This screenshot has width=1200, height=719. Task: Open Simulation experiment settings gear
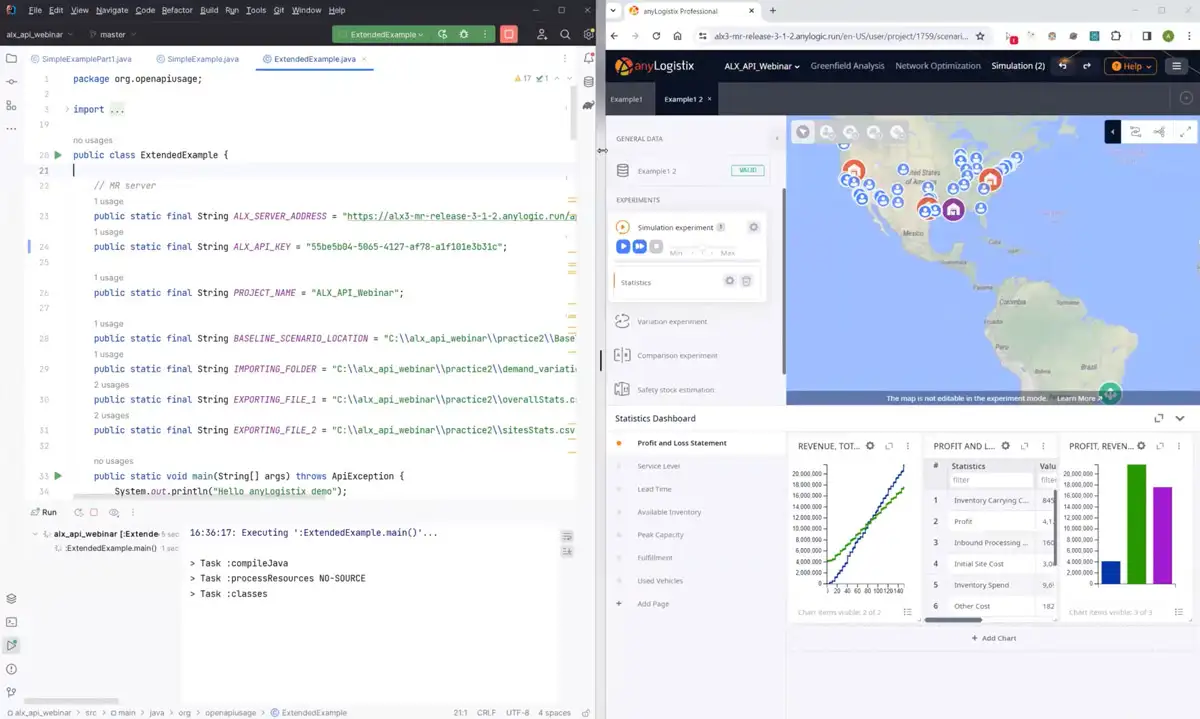(x=754, y=227)
